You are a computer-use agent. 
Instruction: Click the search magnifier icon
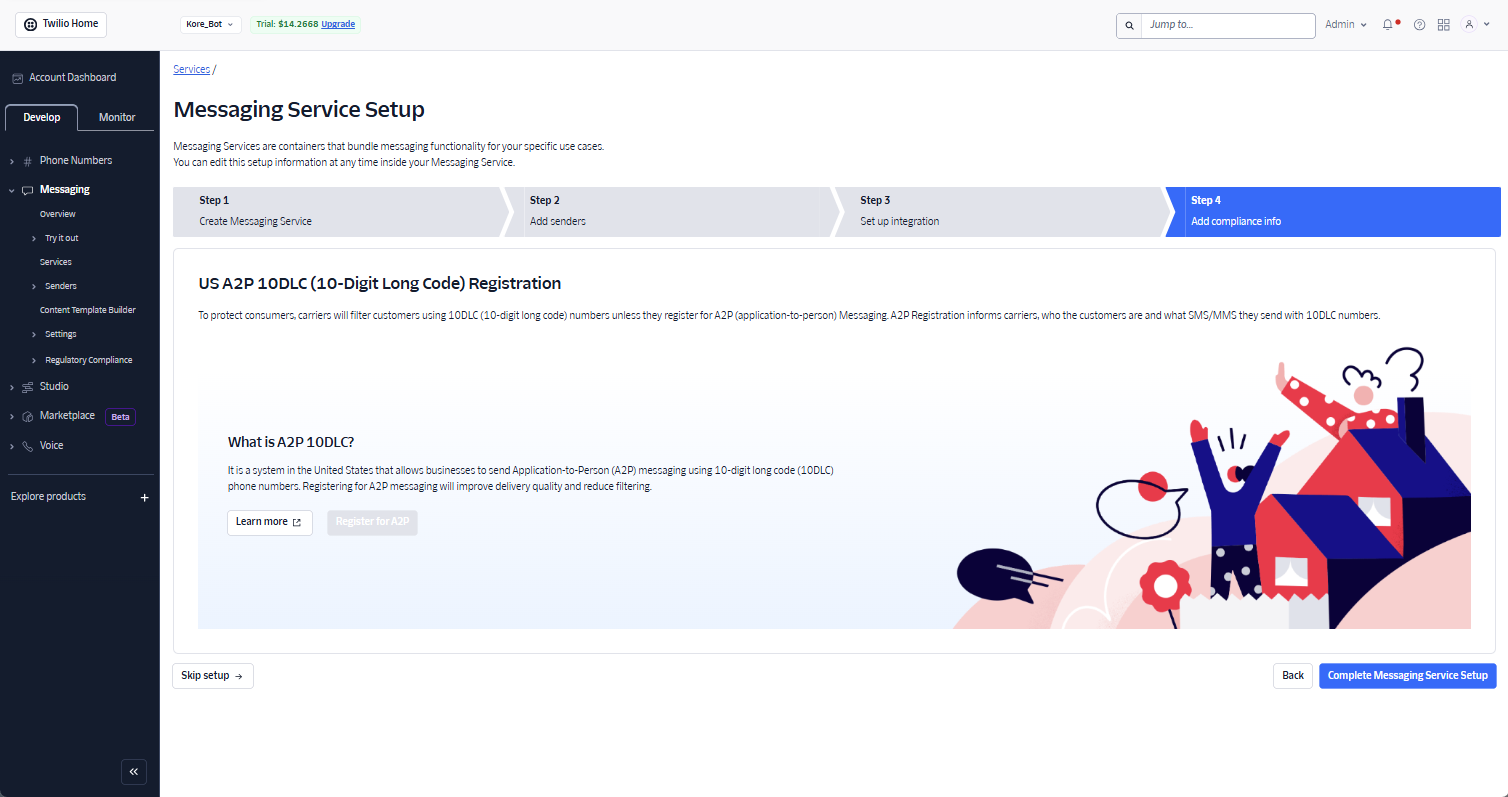[x=1129, y=25]
